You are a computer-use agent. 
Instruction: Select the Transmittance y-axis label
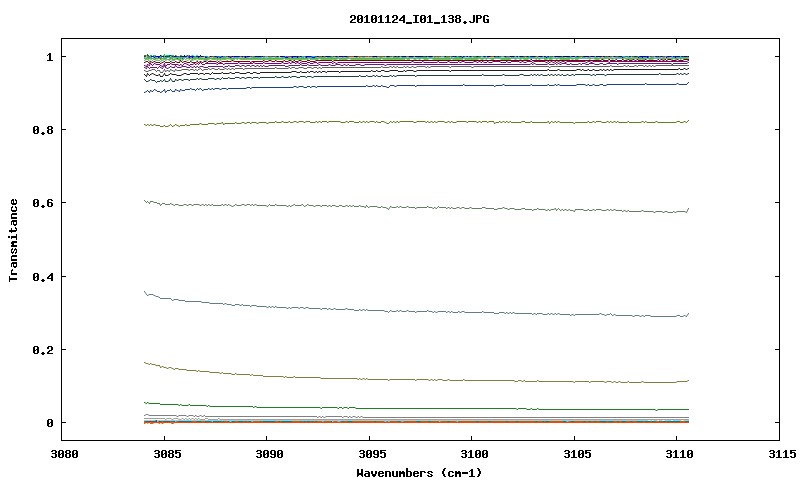13,240
